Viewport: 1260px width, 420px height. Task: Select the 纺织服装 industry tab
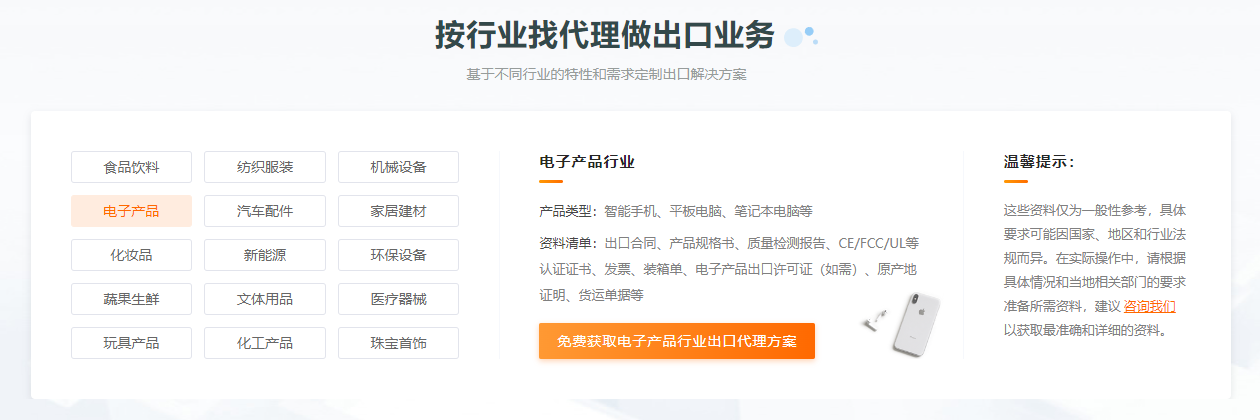pos(265,167)
